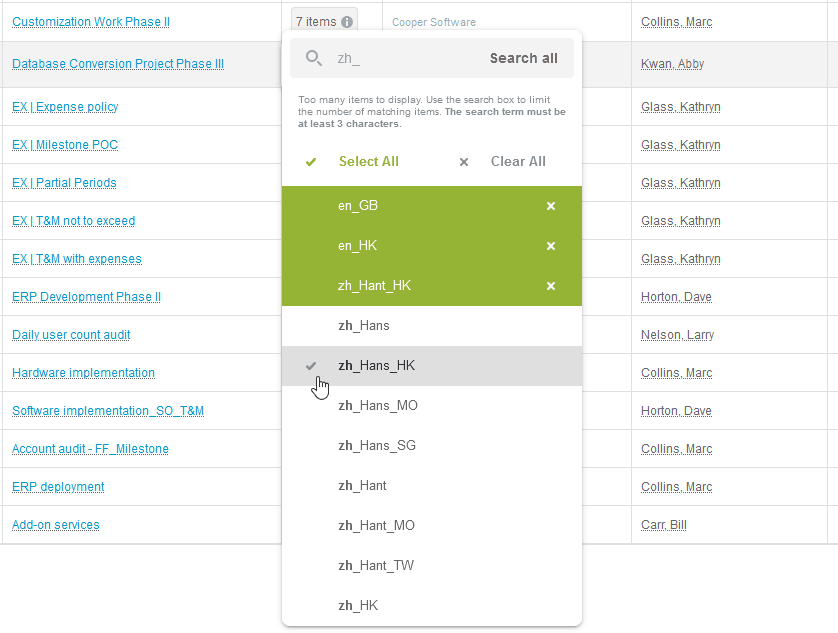Open EX | Partial Periods project
The width and height of the screenshot is (838, 633).
(64, 183)
